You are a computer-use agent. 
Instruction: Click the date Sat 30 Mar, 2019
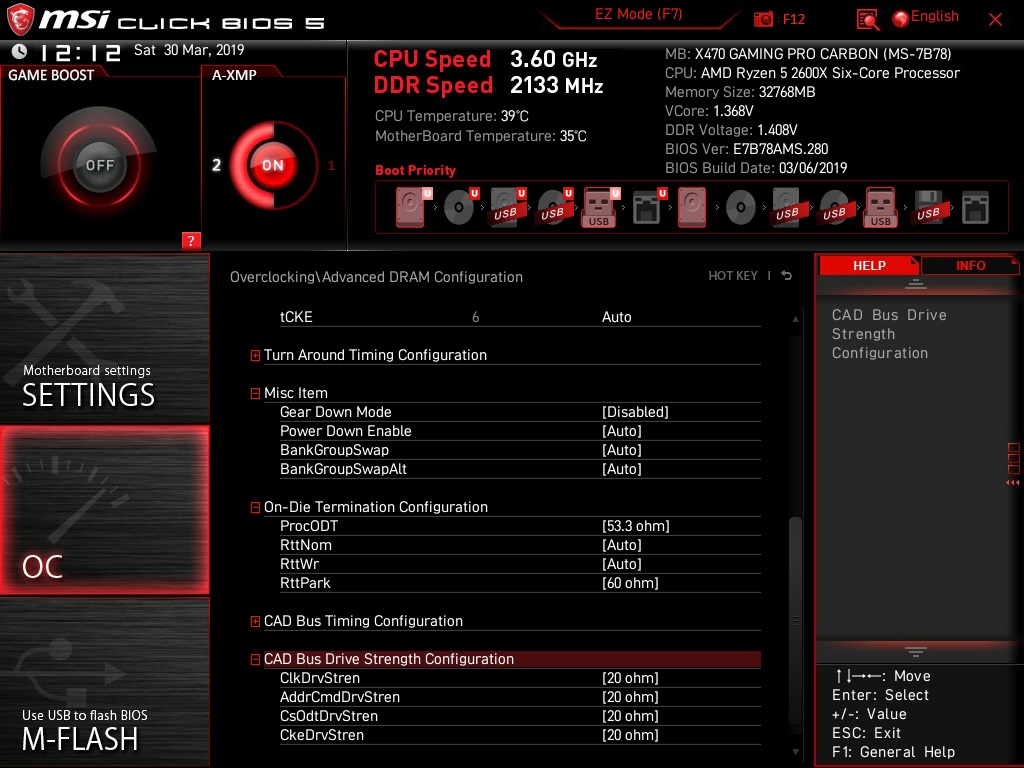(189, 50)
